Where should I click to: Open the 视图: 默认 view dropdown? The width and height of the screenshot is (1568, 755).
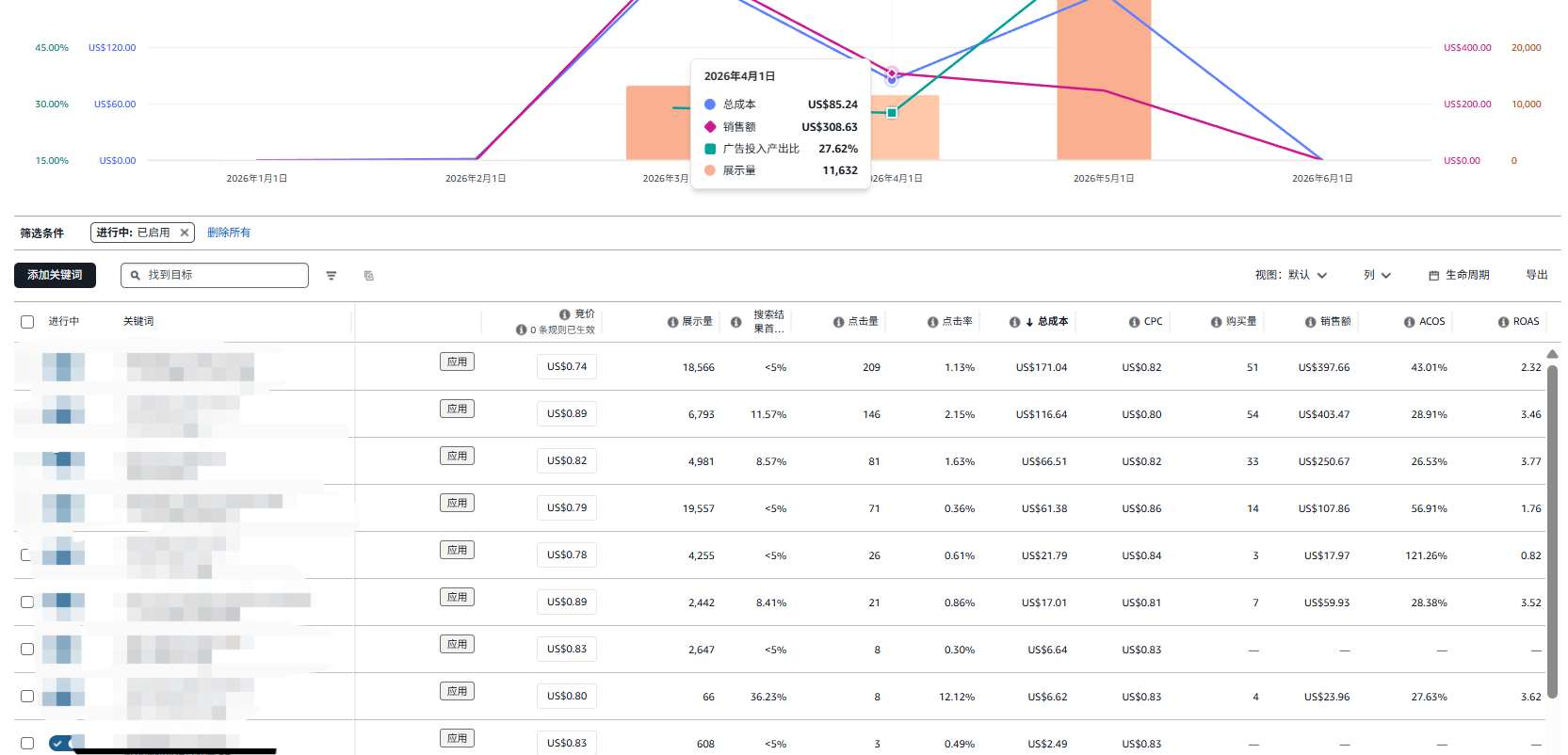(x=1291, y=275)
